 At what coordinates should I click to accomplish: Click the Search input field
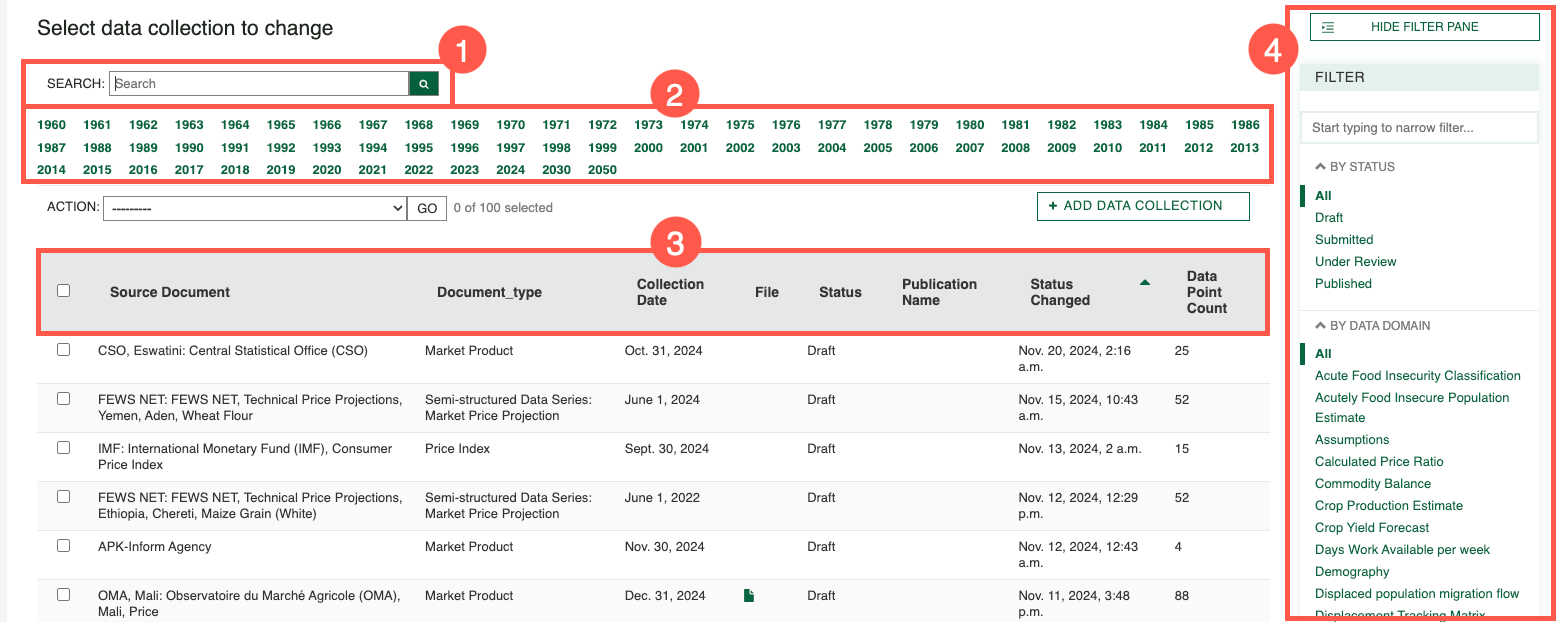click(259, 84)
